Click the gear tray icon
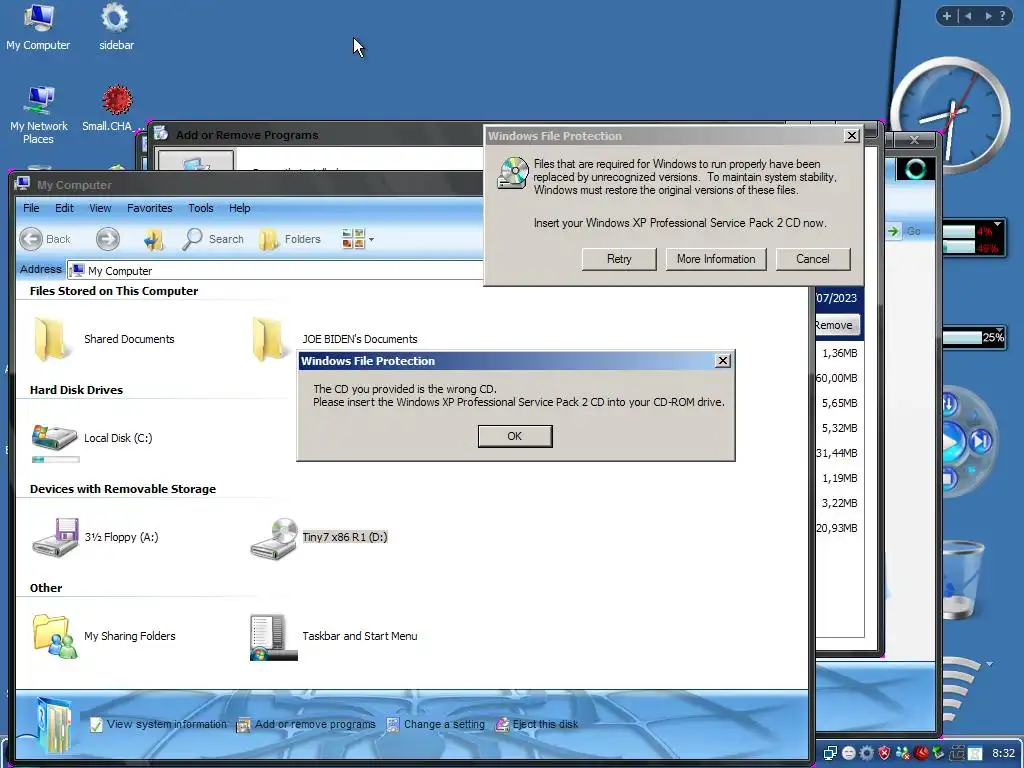 click(x=867, y=753)
